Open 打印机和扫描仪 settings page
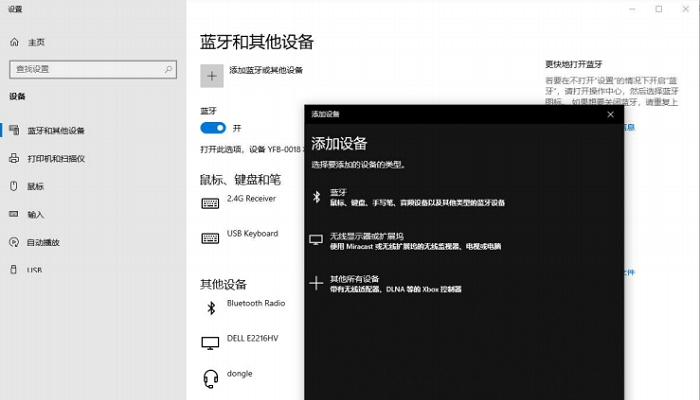 tap(55, 158)
